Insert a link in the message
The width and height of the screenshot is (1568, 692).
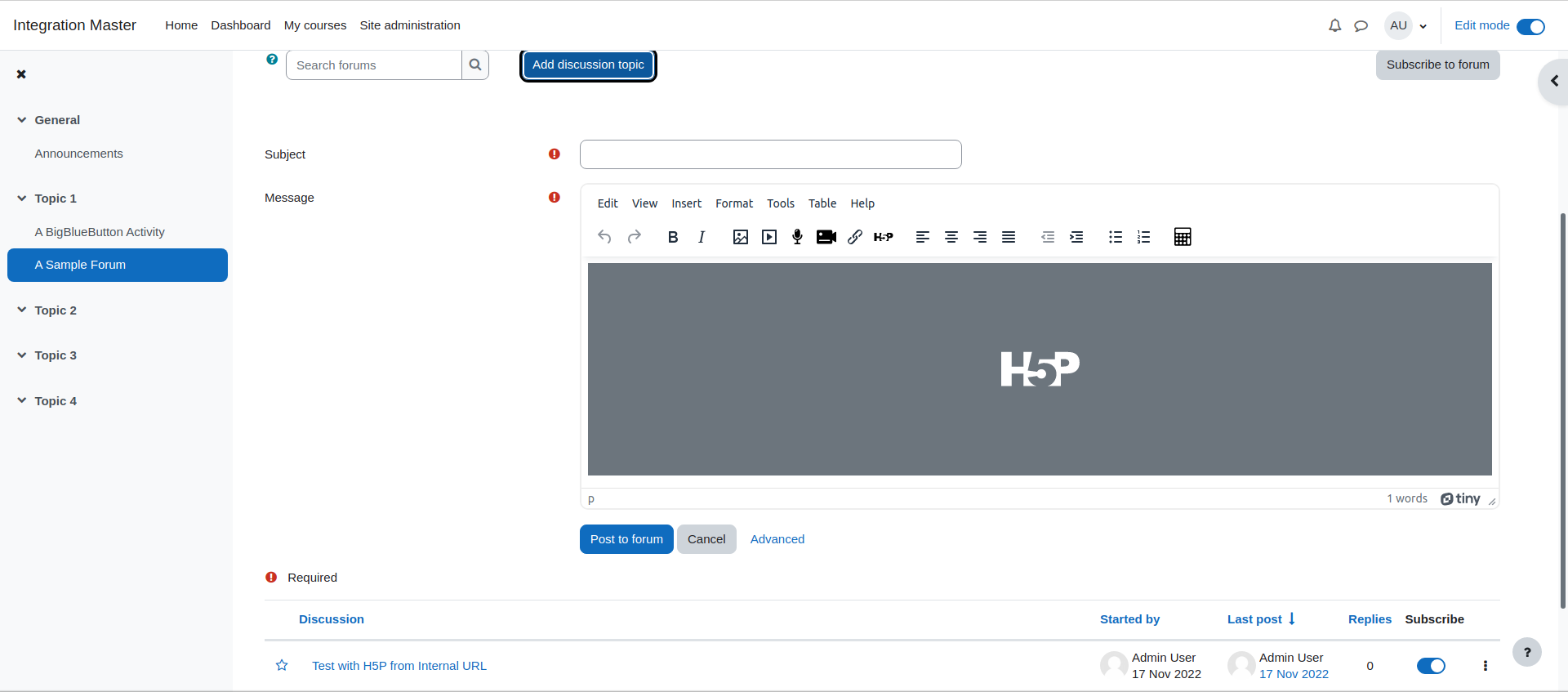tap(855, 237)
